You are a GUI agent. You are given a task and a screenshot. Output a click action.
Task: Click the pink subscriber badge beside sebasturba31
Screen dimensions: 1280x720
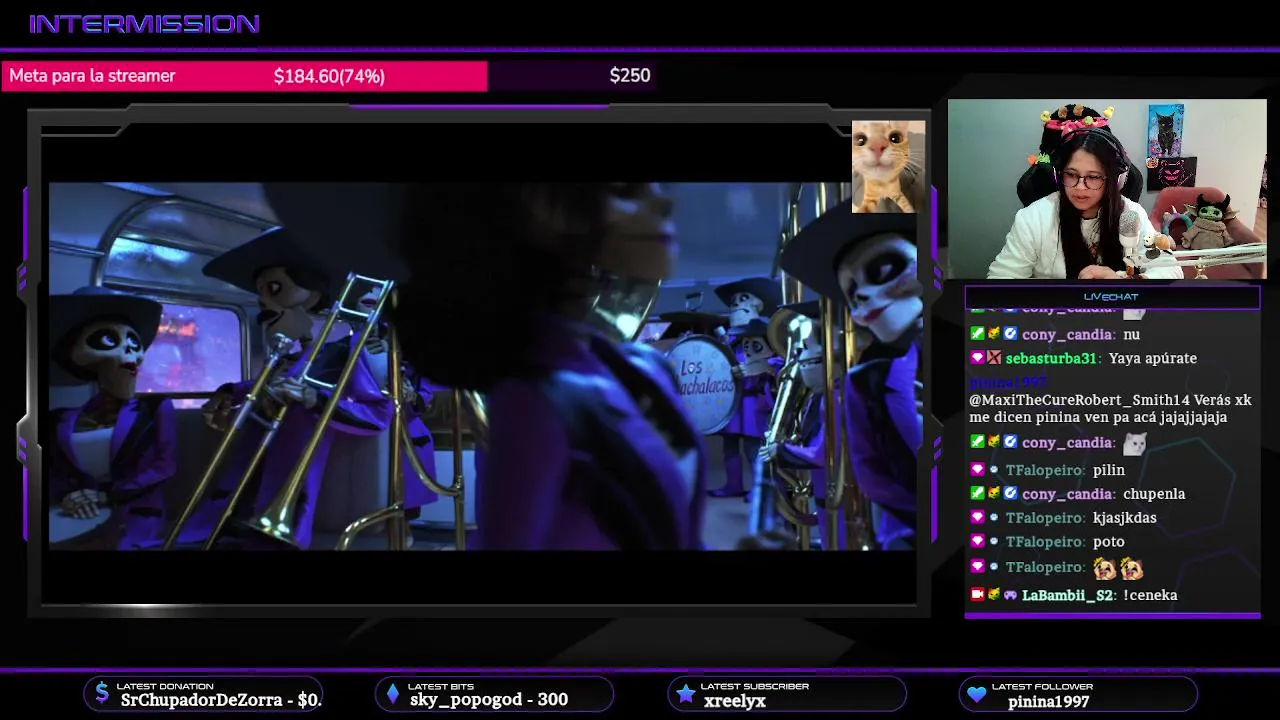(977, 358)
